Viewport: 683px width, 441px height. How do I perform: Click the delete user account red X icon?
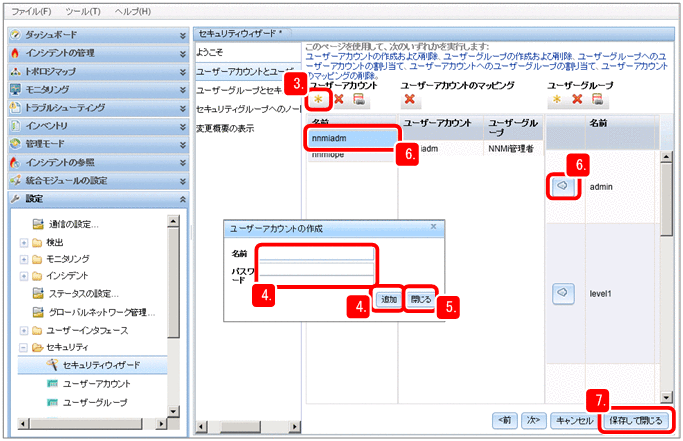338,99
